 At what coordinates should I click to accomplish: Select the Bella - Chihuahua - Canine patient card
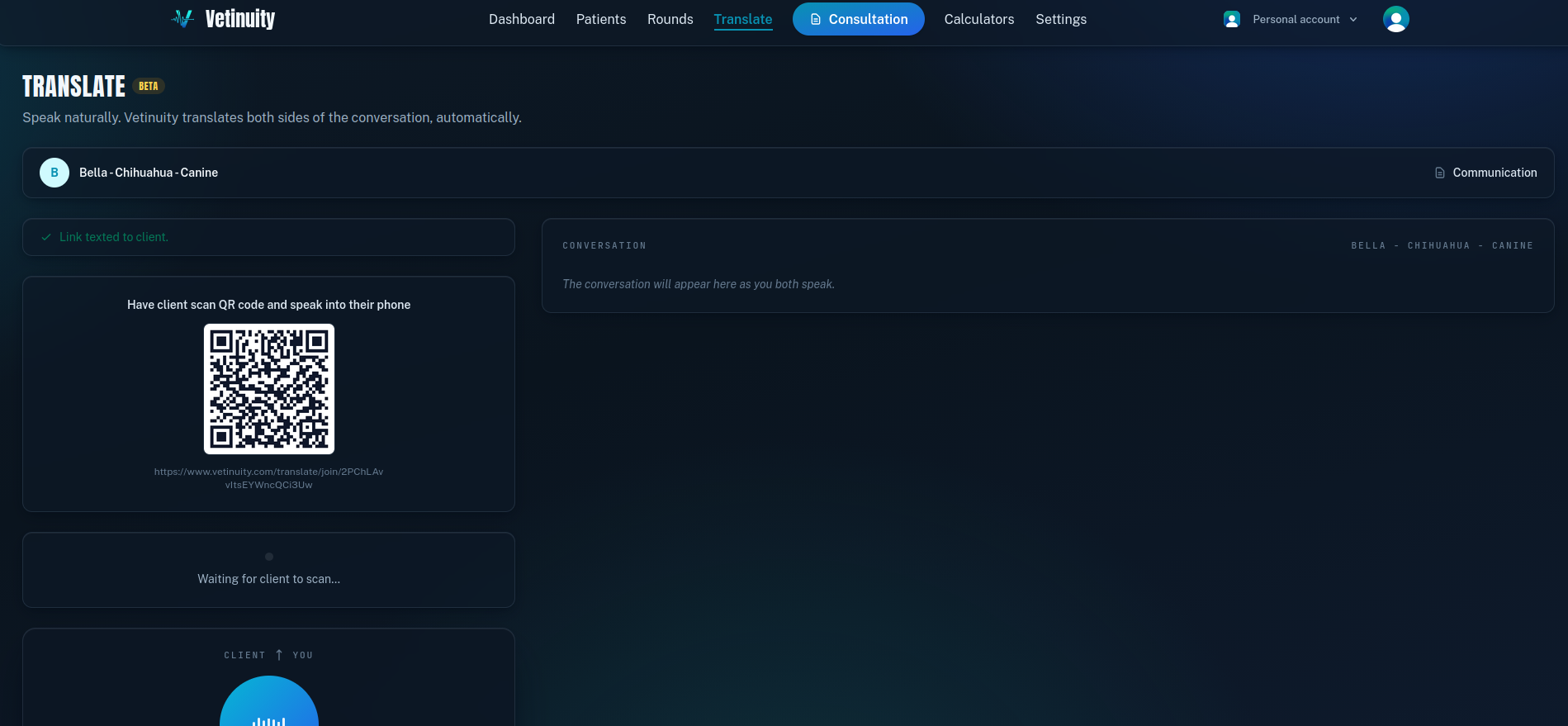point(789,173)
